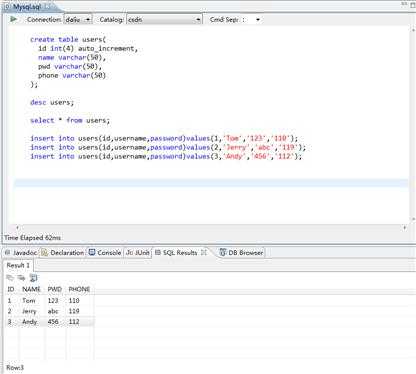
Task: Click the editor horizontal scrollbar
Action: click(x=211, y=228)
